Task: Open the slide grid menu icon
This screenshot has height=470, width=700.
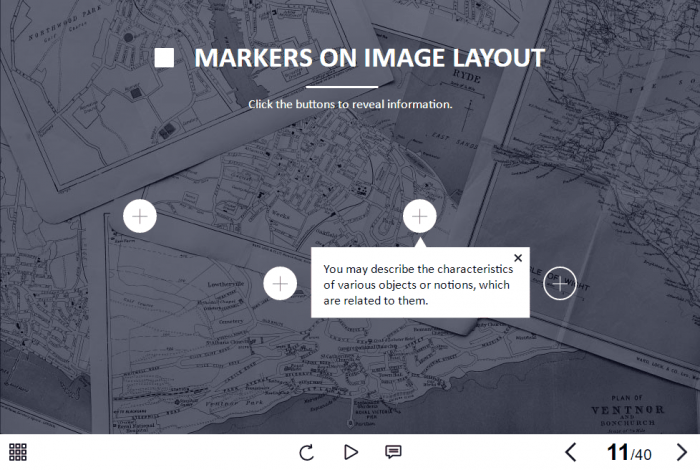Action: tap(17, 452)
